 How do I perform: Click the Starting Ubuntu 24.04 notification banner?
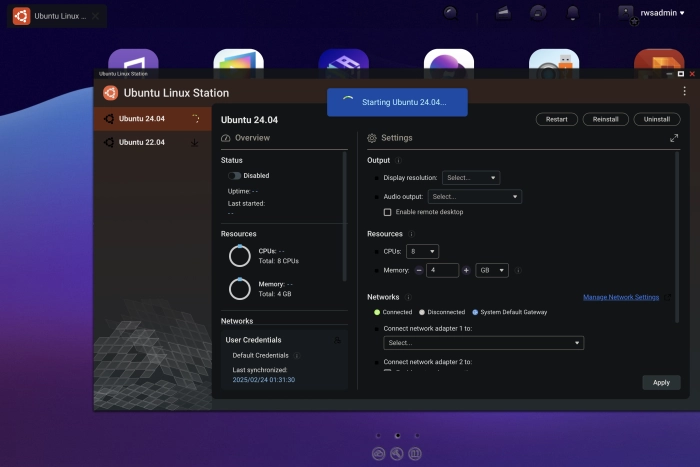397,102
